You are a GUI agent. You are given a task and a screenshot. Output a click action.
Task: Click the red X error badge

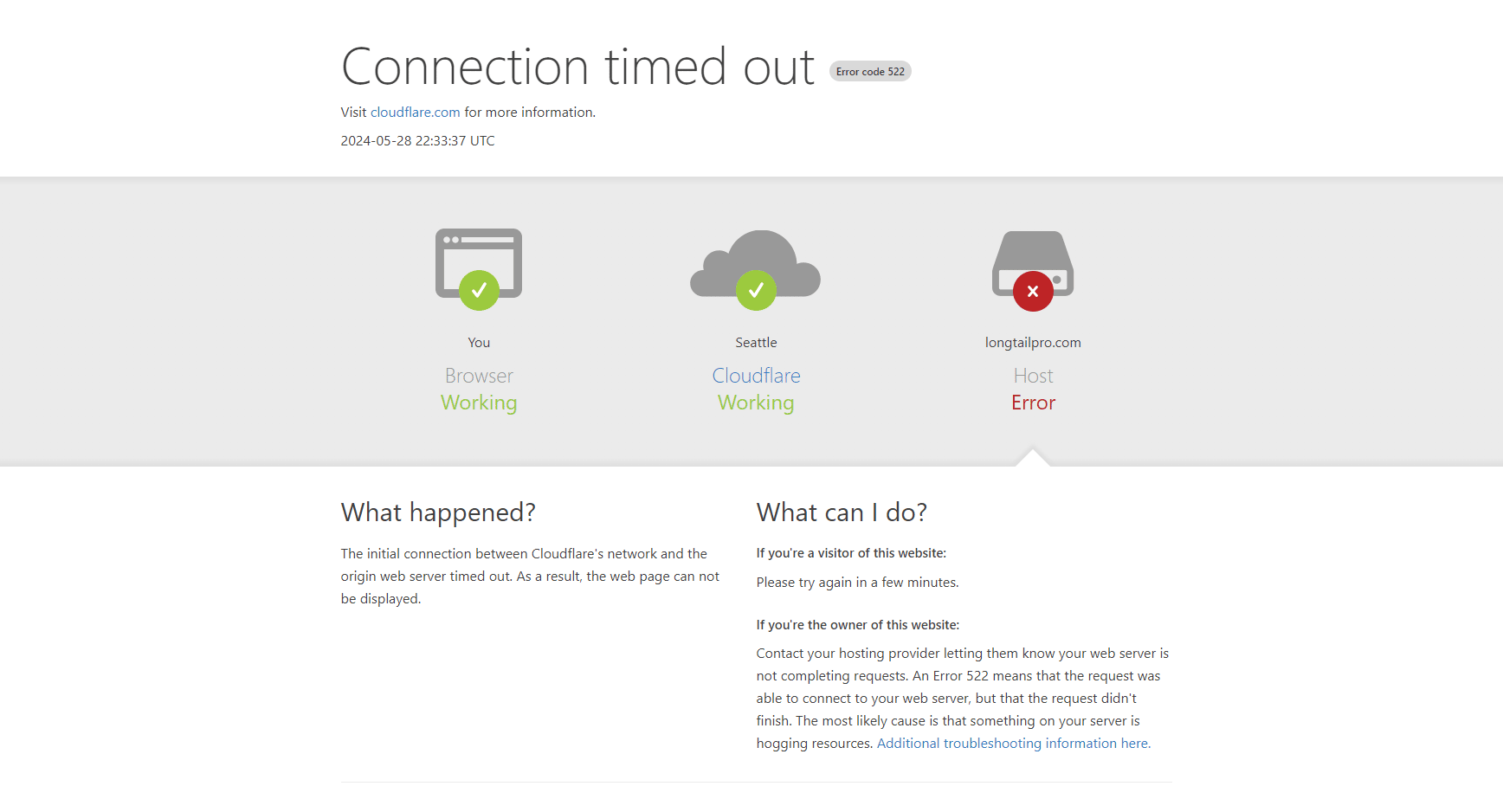(1033, 292)
